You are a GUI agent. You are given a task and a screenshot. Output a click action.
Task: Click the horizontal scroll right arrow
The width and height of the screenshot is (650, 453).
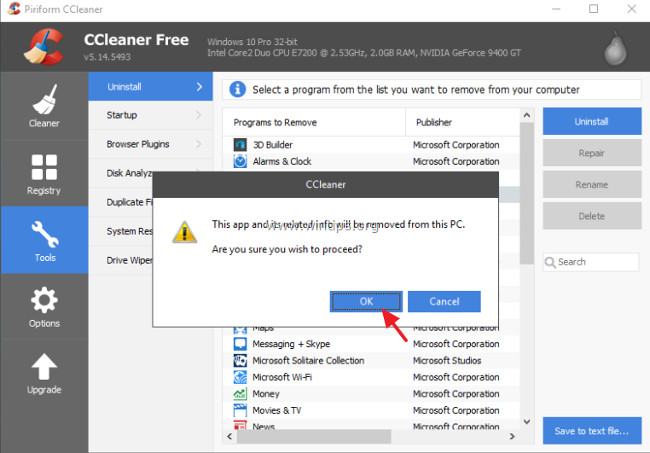(x=512, y=436)
